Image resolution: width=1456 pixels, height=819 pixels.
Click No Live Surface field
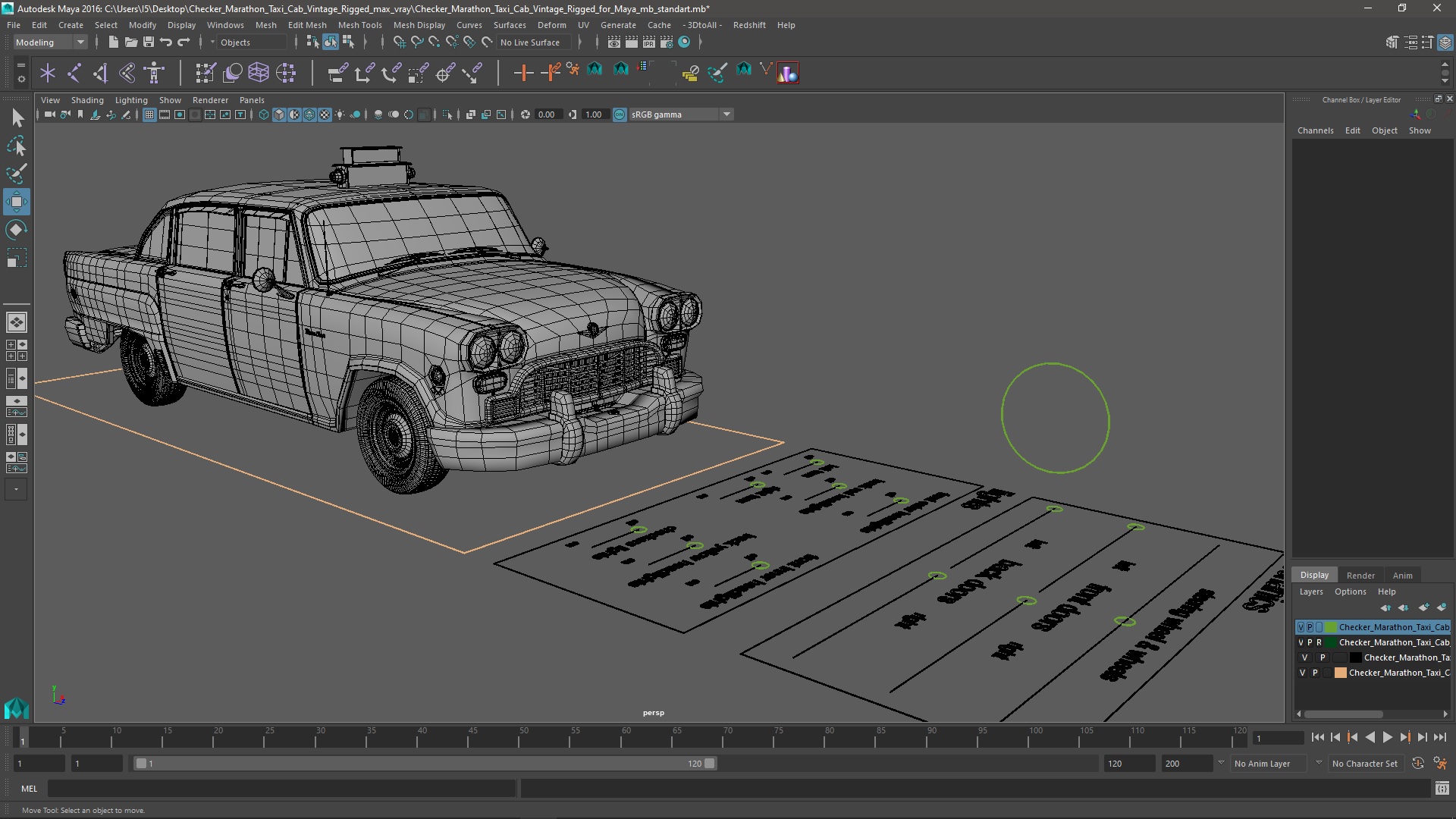(x=532, y=42)
